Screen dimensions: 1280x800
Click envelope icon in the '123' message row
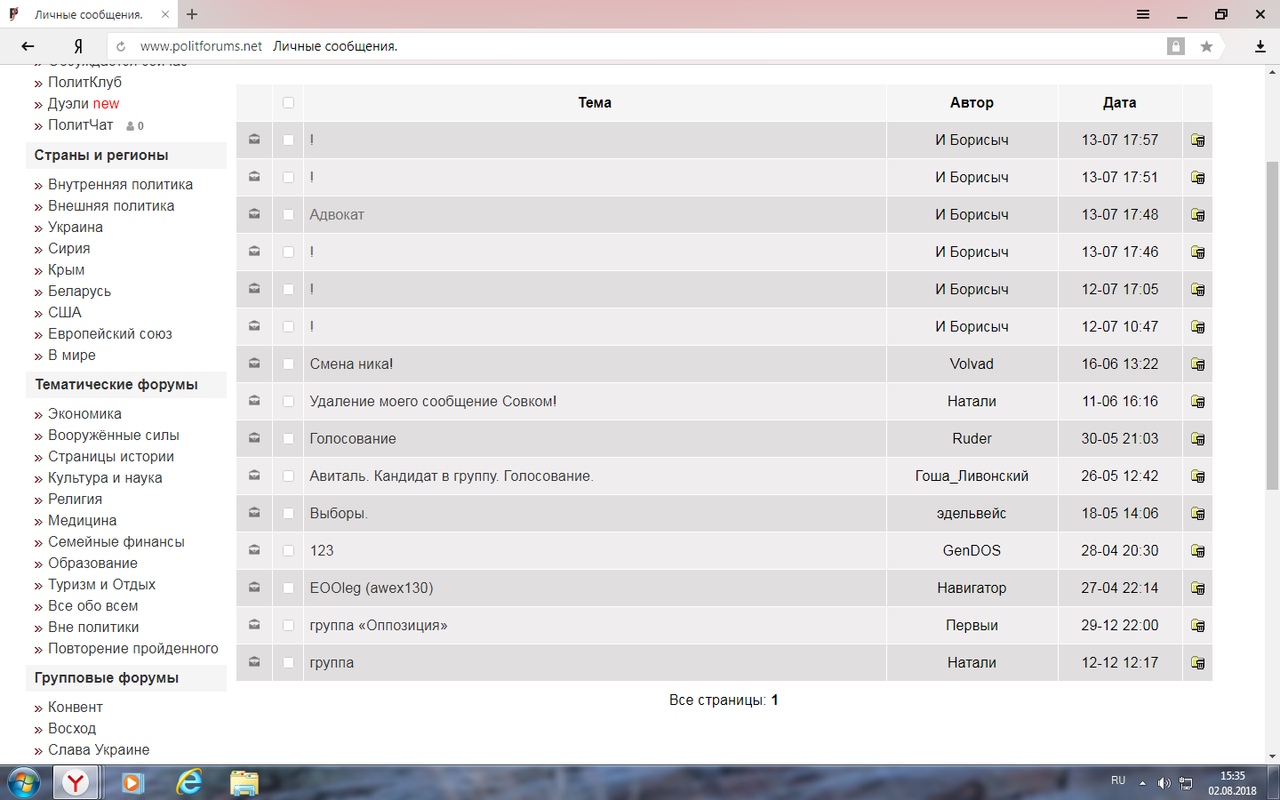(254, 550)
